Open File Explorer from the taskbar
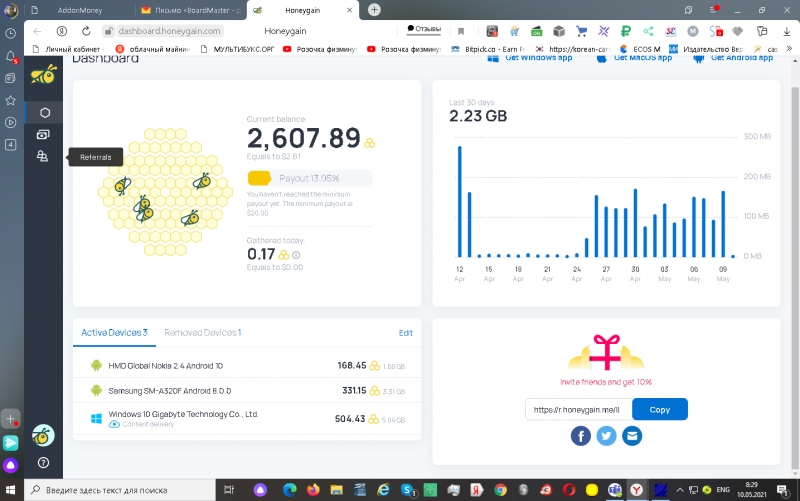800x501 pixels. click(336, 490)
